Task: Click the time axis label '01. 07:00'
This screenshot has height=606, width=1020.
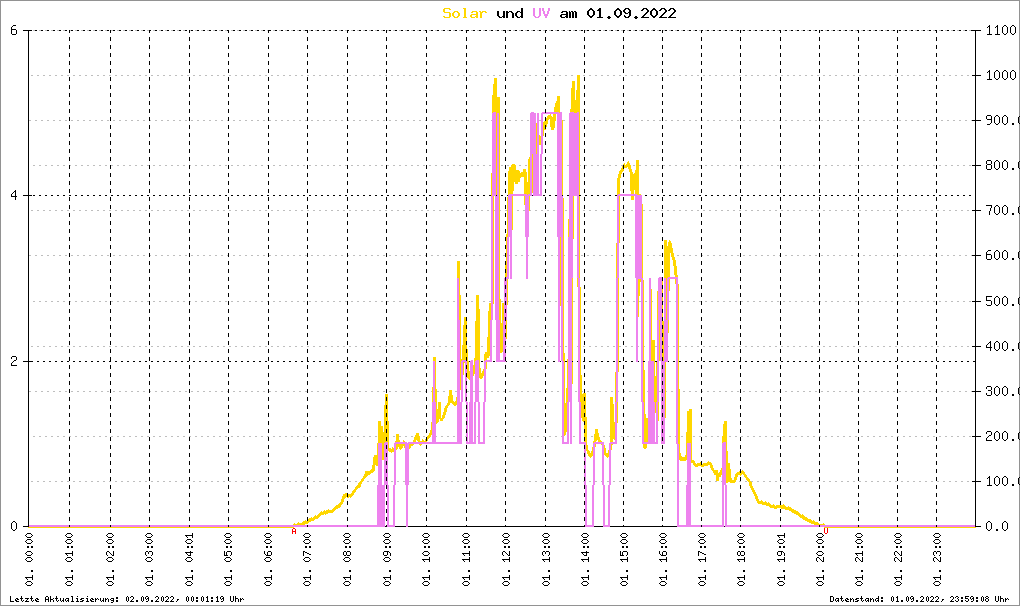Action: click(308, 559)
